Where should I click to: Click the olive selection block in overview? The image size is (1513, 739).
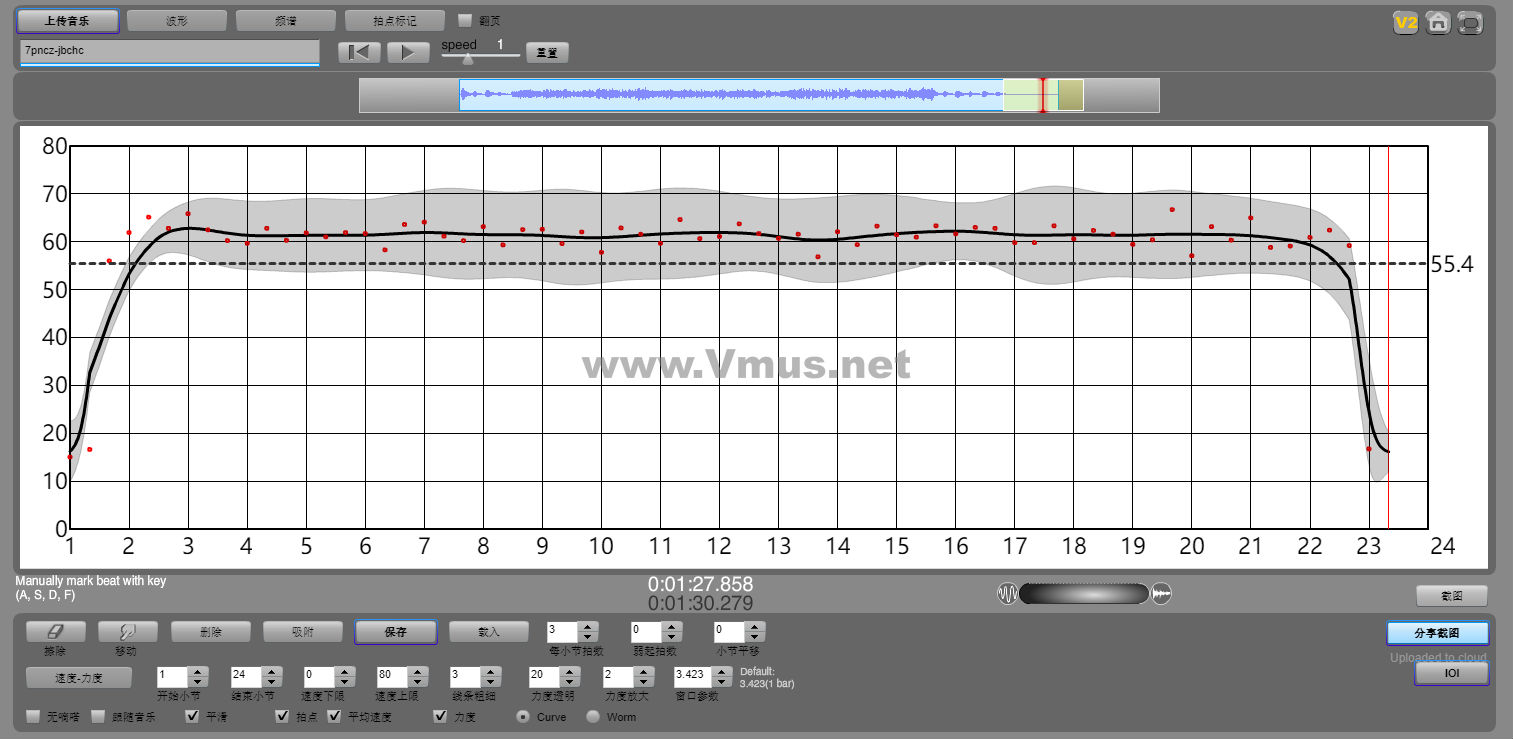coord(1071,95)
